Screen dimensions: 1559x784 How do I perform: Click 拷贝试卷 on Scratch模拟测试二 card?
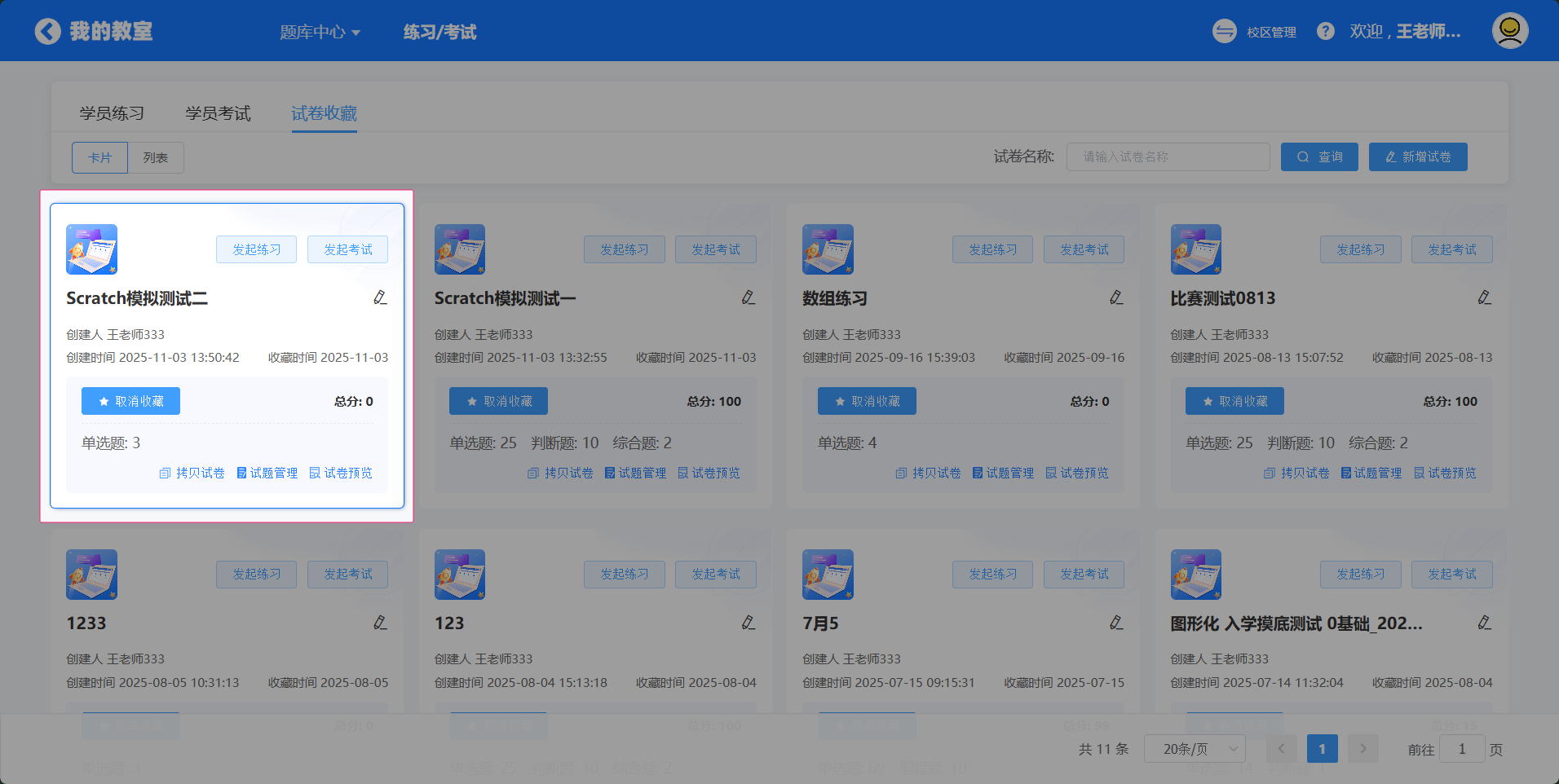[192, 473]
